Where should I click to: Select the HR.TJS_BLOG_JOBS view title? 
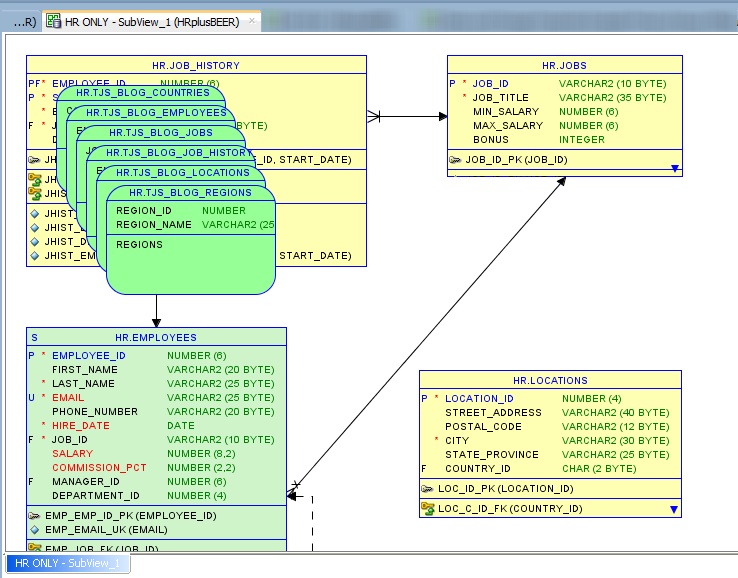click(x=161, y=133)
